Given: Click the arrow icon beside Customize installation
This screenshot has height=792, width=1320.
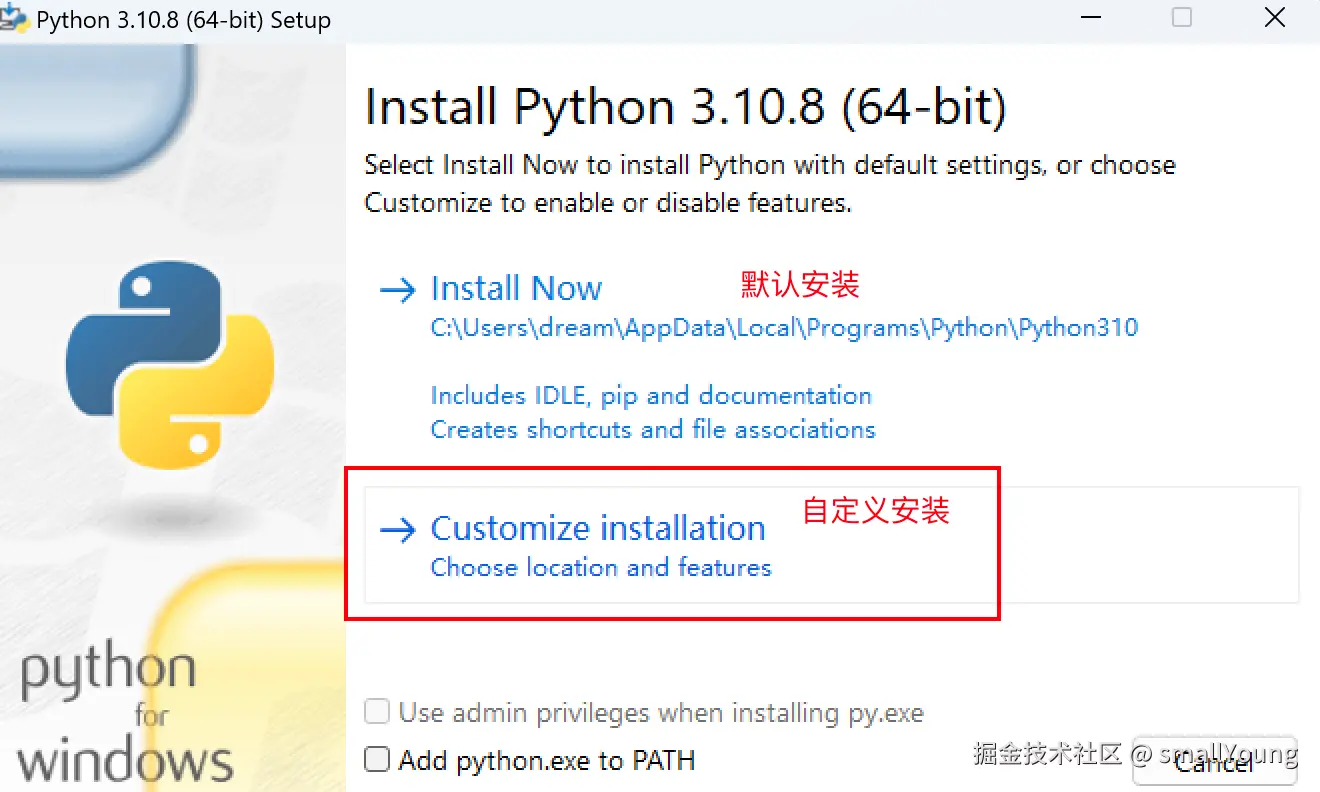Looking at the screenshot, I should (x=397, y=530).
